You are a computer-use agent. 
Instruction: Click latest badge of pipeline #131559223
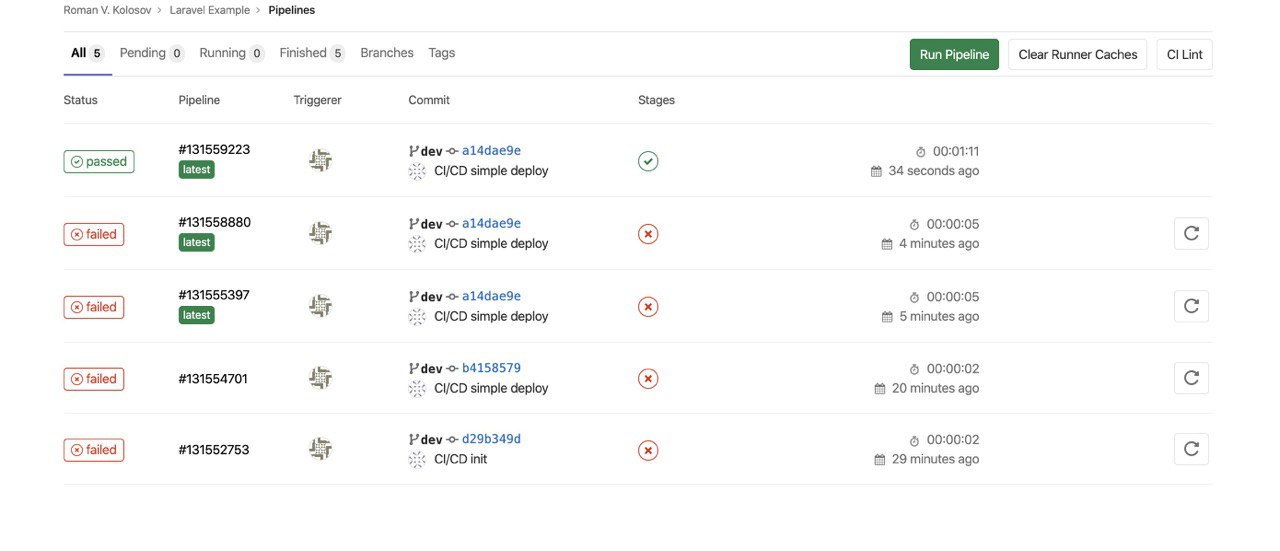(197, 170)
